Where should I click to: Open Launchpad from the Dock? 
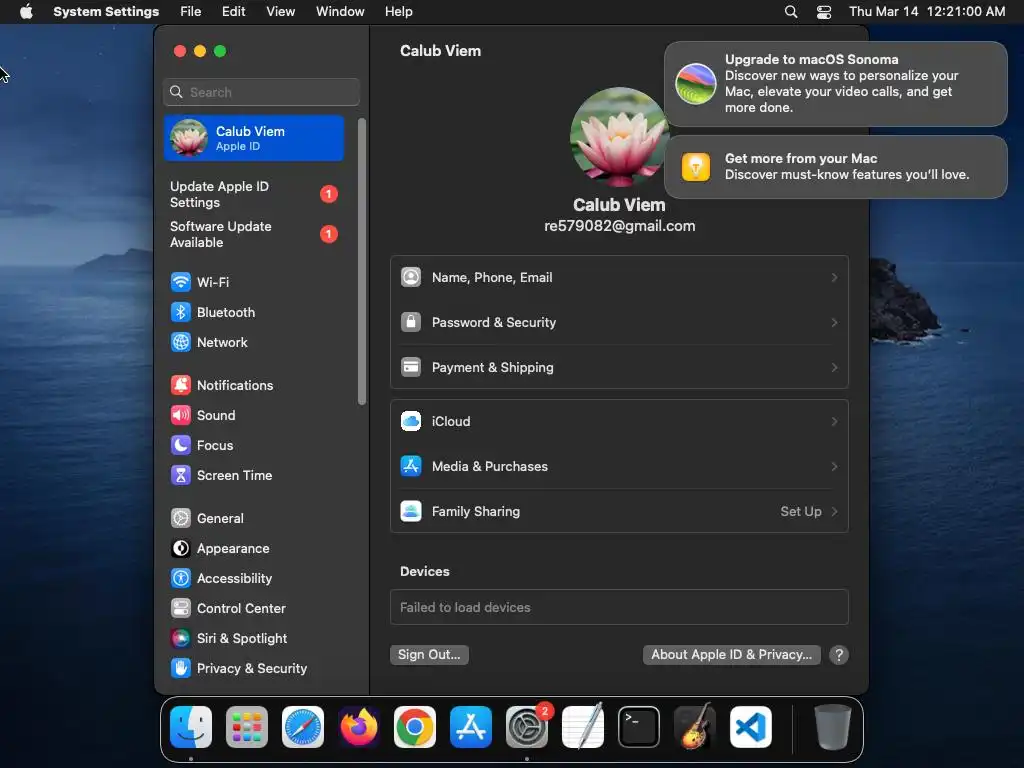point(247,727)
